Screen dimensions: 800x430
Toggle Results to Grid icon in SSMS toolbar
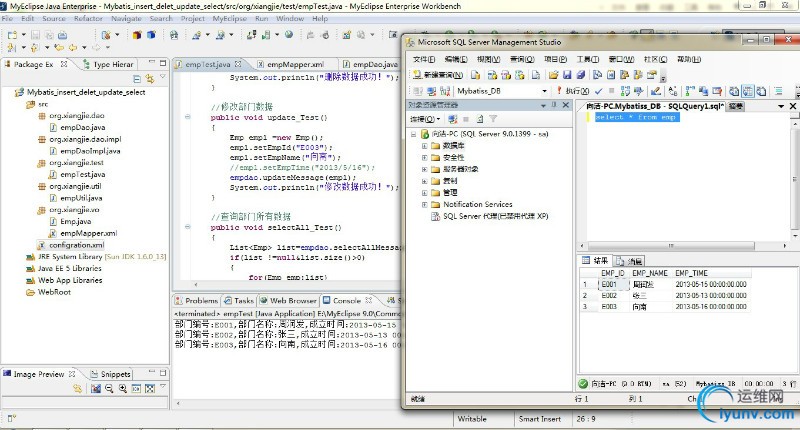[x=747, y=91]
